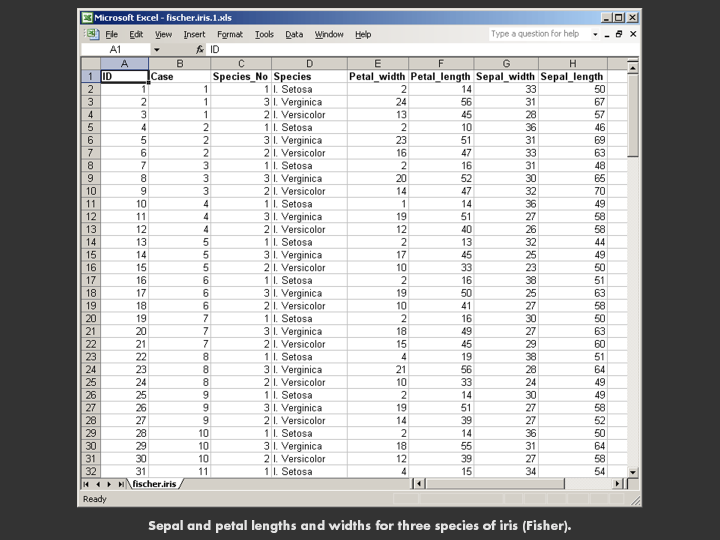Open the Data menu

pyautogui.click(x=294, y=34)
